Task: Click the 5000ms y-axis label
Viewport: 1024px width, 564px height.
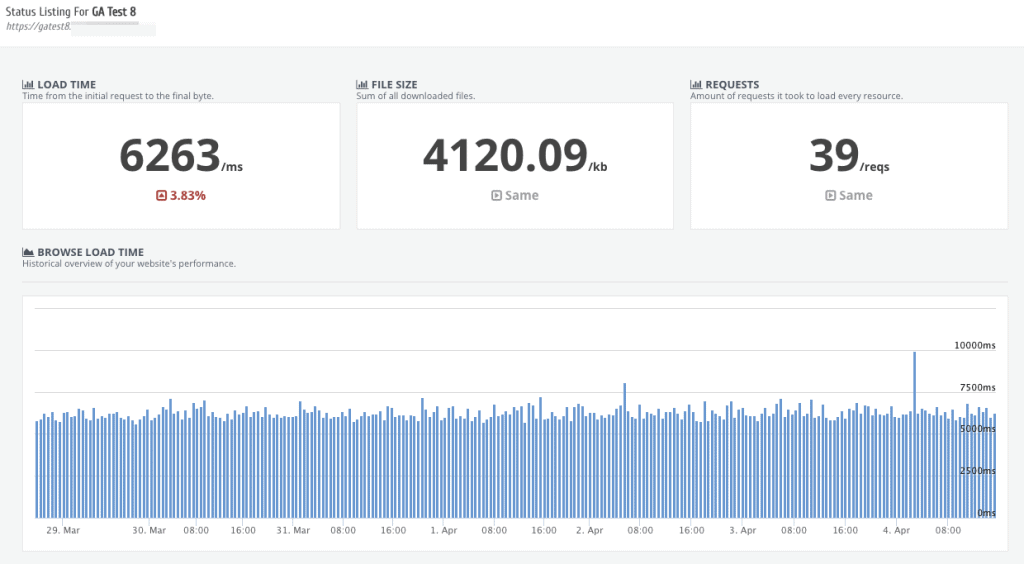Action: (978, 429)
